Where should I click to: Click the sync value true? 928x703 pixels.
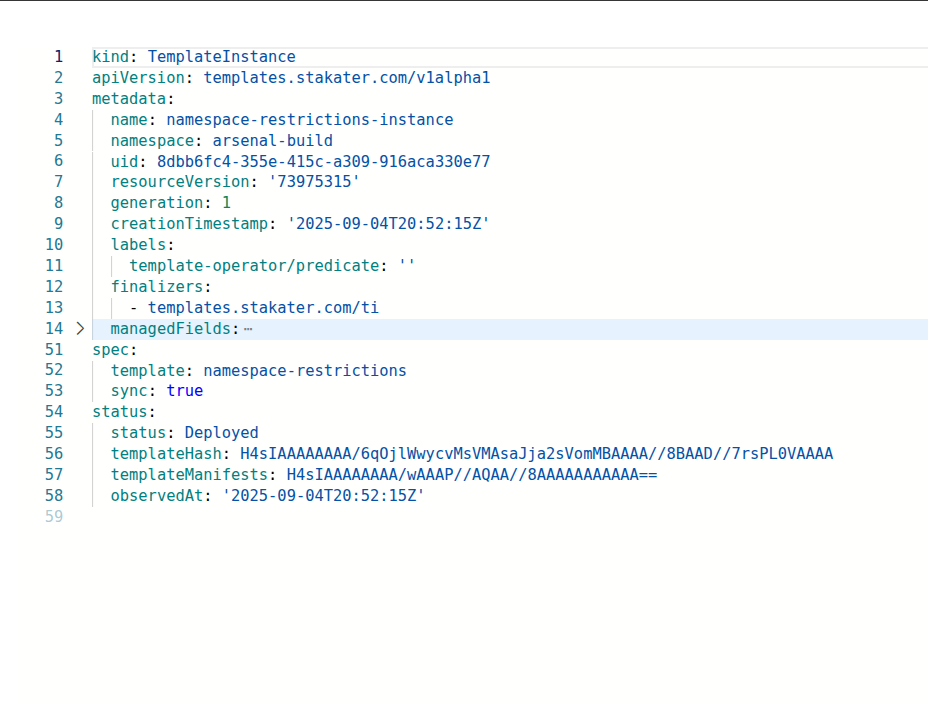[x=184, y=390]
